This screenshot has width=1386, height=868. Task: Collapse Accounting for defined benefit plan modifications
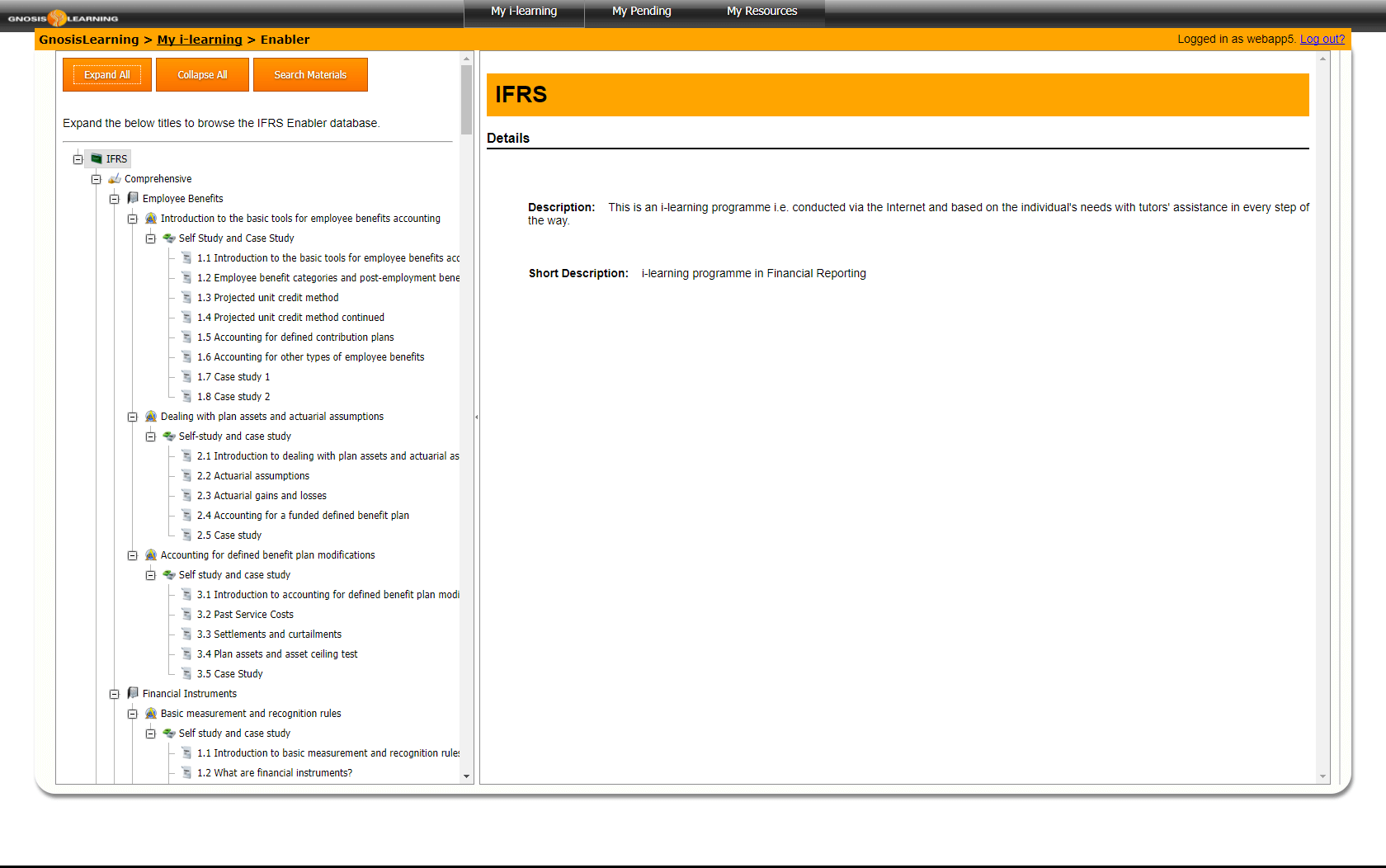(x=132, y=555)
